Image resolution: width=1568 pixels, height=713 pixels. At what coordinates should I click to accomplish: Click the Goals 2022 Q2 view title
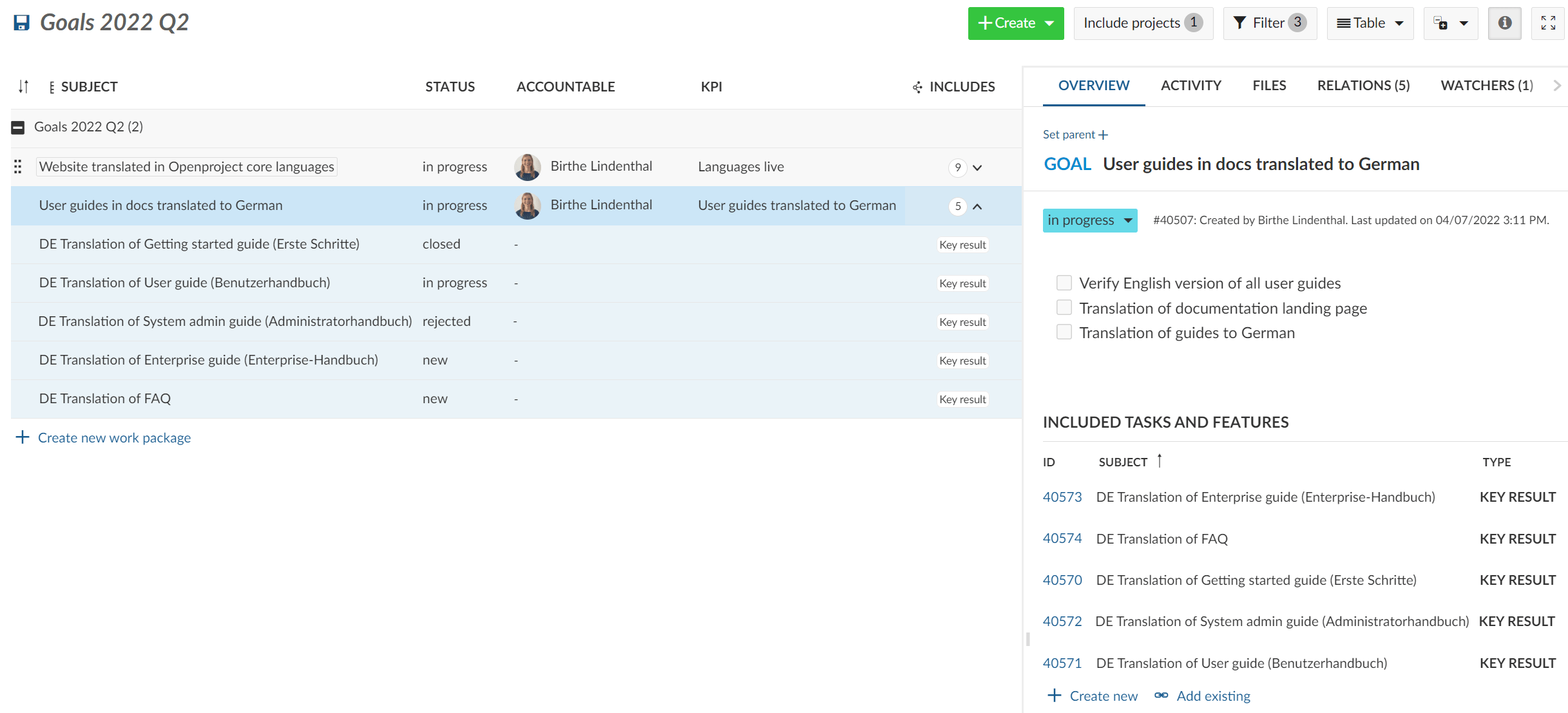click(114, 23)
